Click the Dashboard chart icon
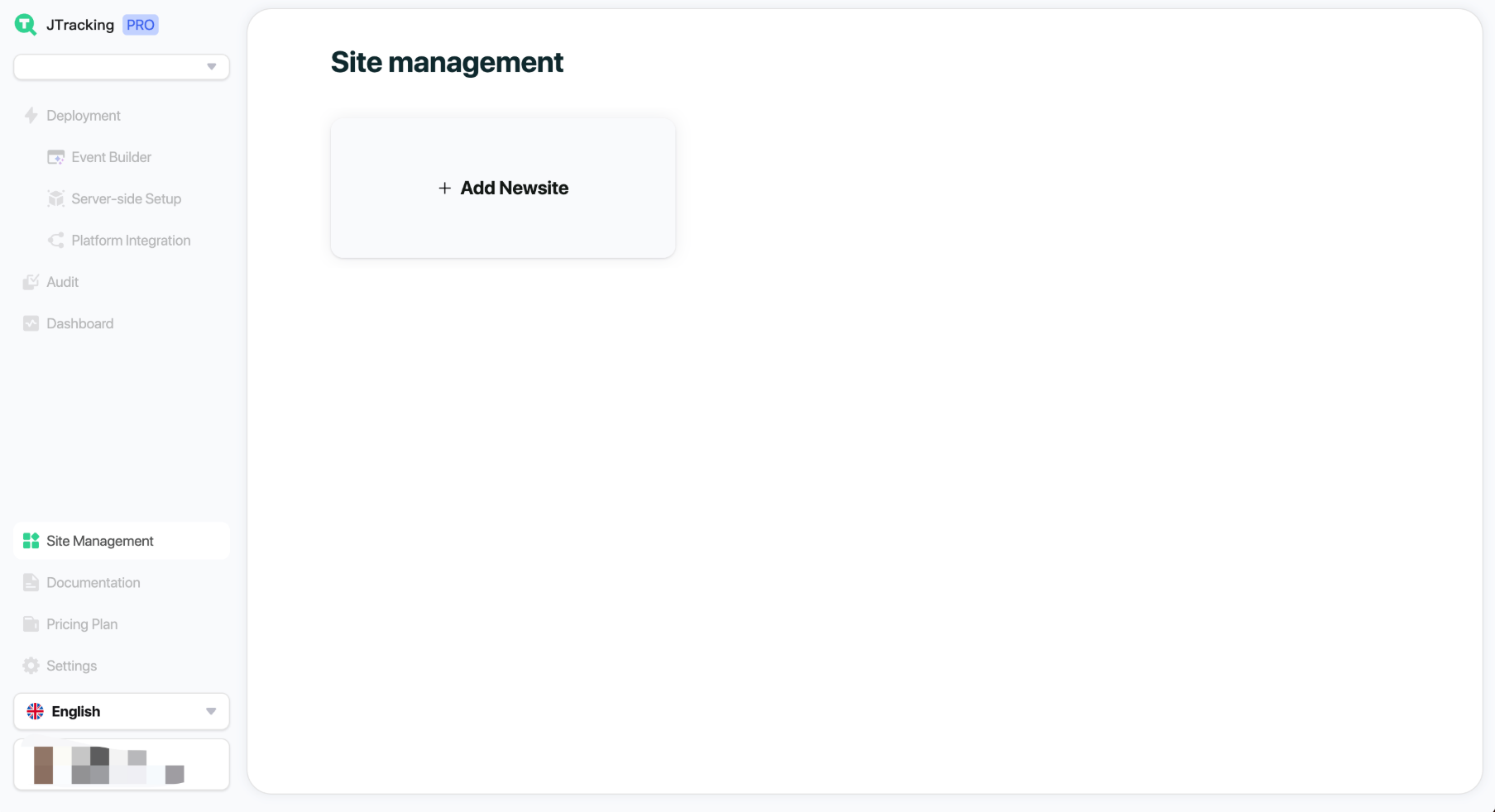The width and height of the screenshot is (1495, 812). coord(31,323)
